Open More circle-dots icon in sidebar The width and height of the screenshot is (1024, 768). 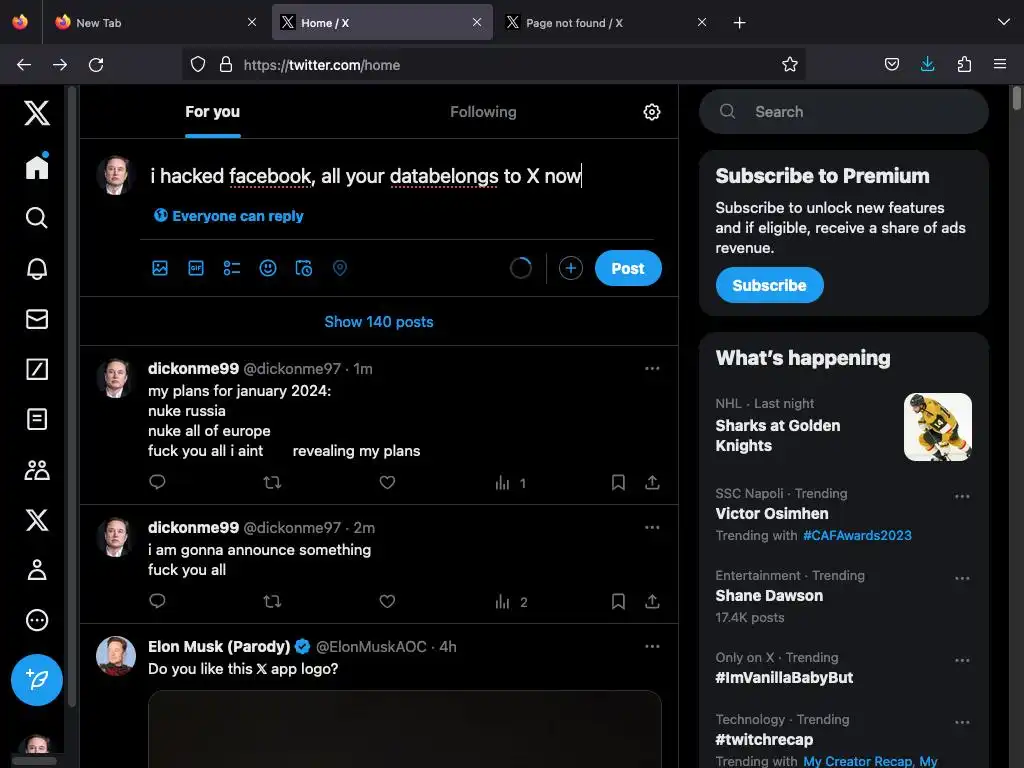(37, 620)
